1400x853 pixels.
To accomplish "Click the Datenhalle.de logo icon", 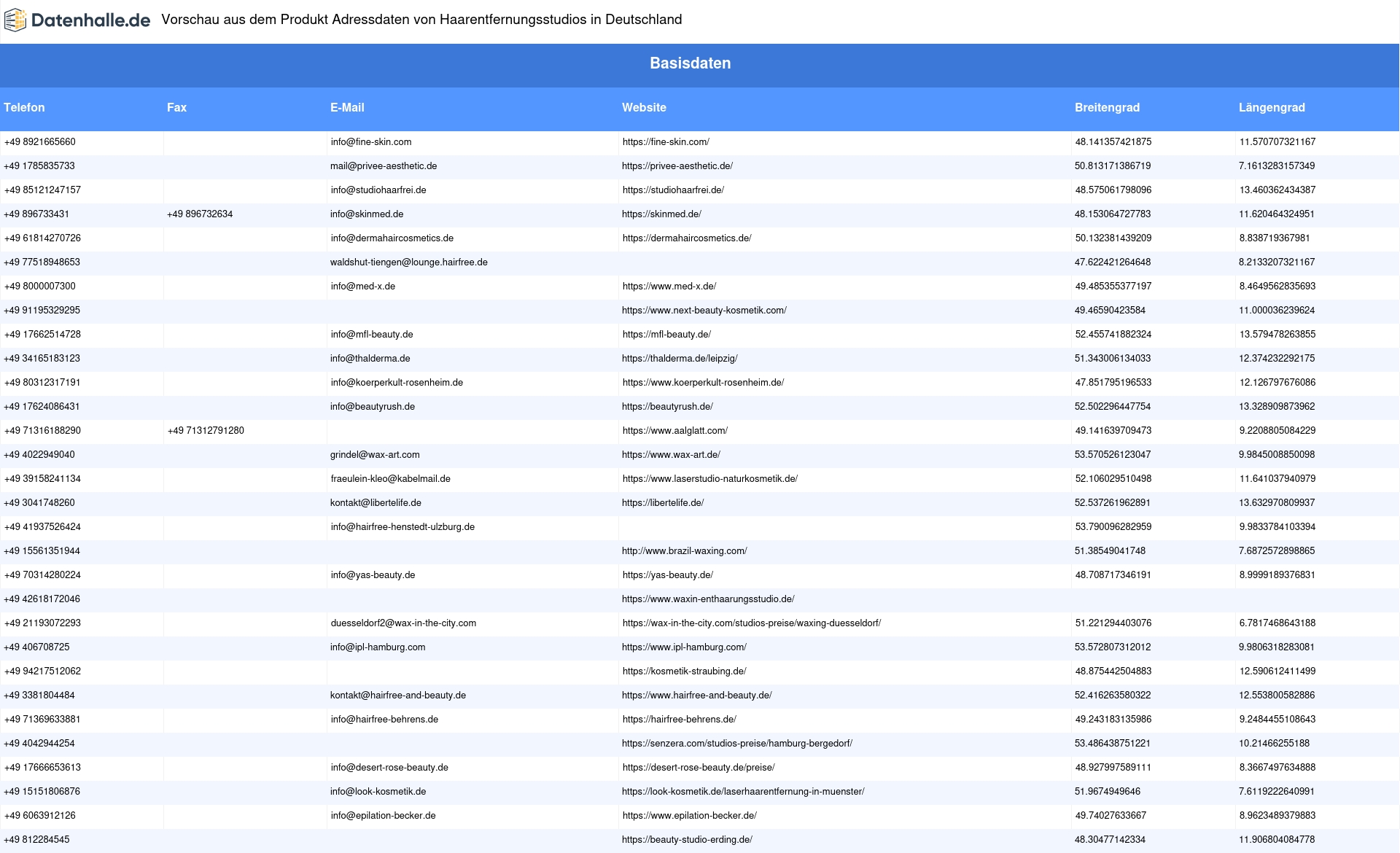I will click(15, 20).
